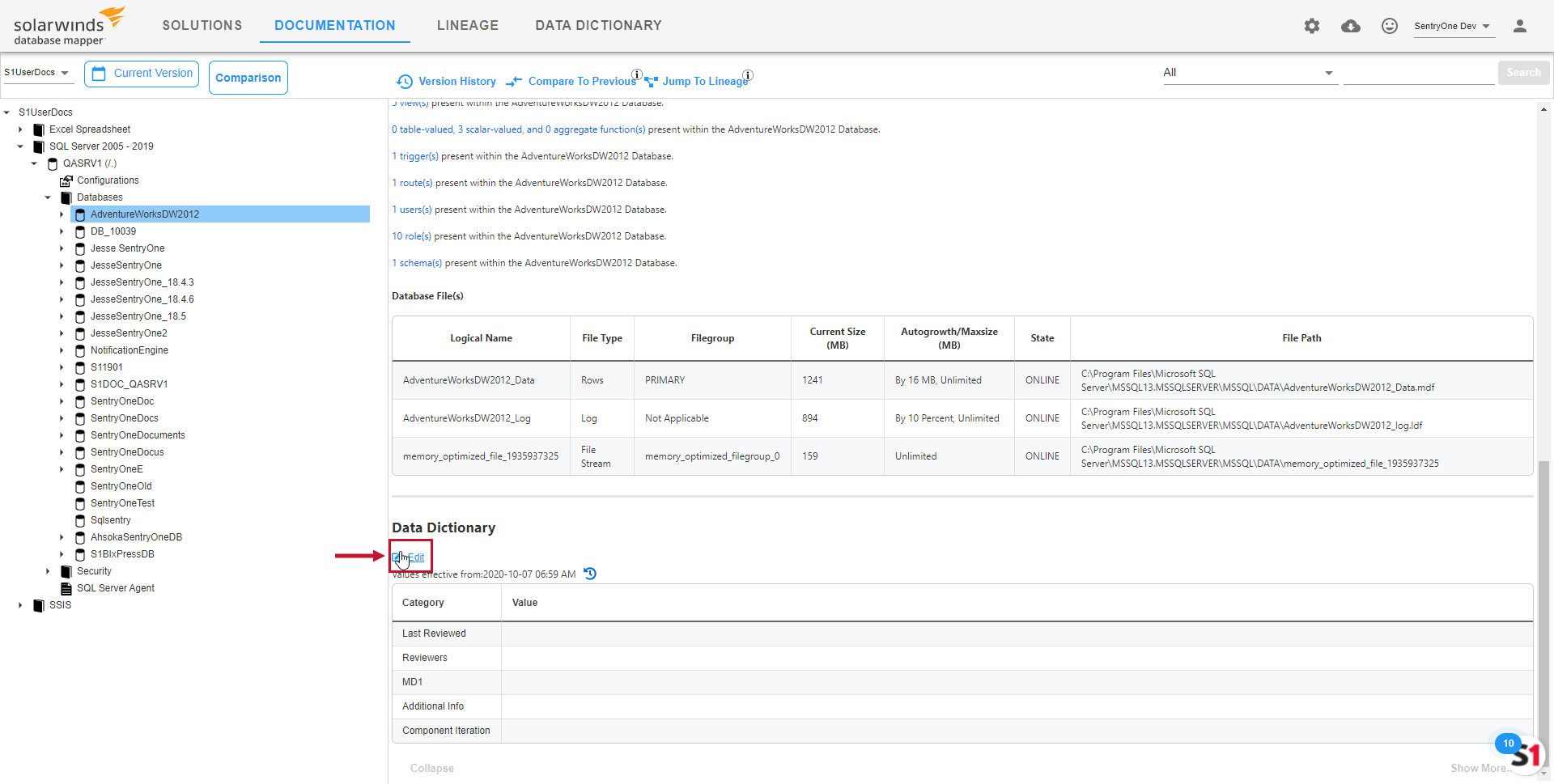Image resolution: width=1554 pixels, height=784 pixels.
Task: Open the 10 role(s) link
Action: pos(412,236)
